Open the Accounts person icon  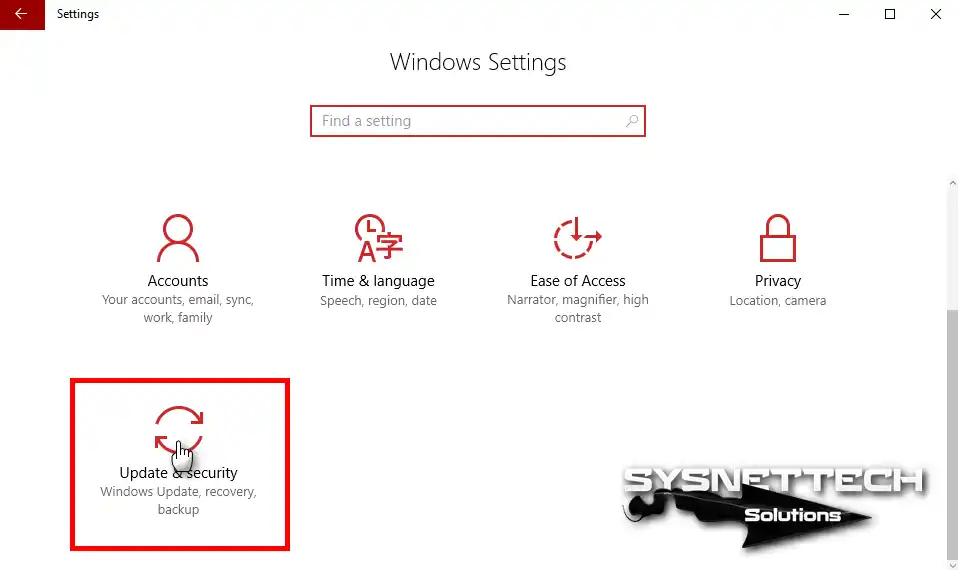[x=178, y=238]
